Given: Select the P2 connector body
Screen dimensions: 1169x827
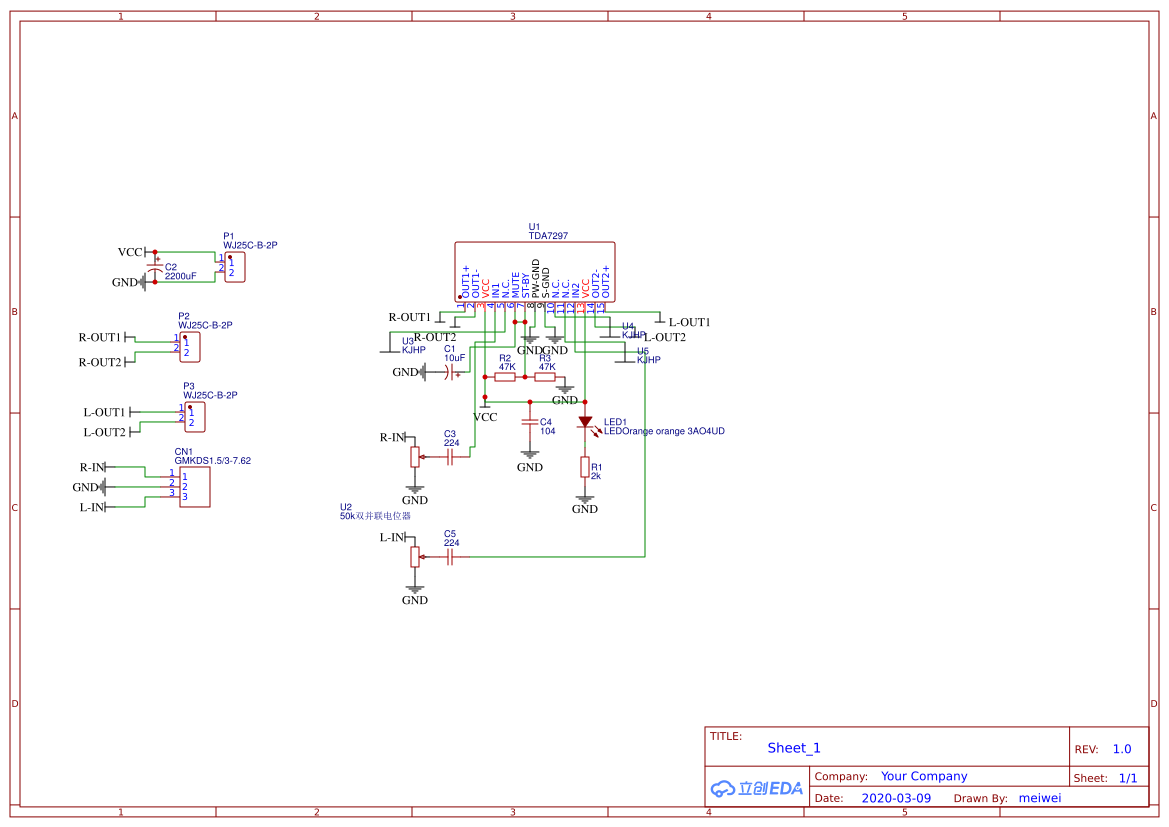Looking at the screenshot, I should [x=190, y=348].
